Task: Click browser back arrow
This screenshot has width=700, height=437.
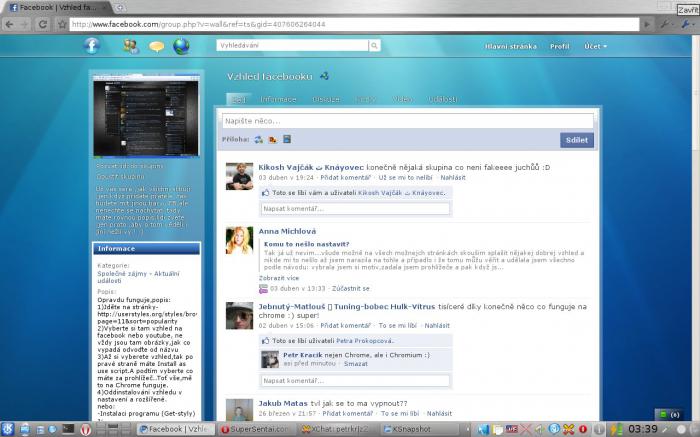Action: (9, 24)
